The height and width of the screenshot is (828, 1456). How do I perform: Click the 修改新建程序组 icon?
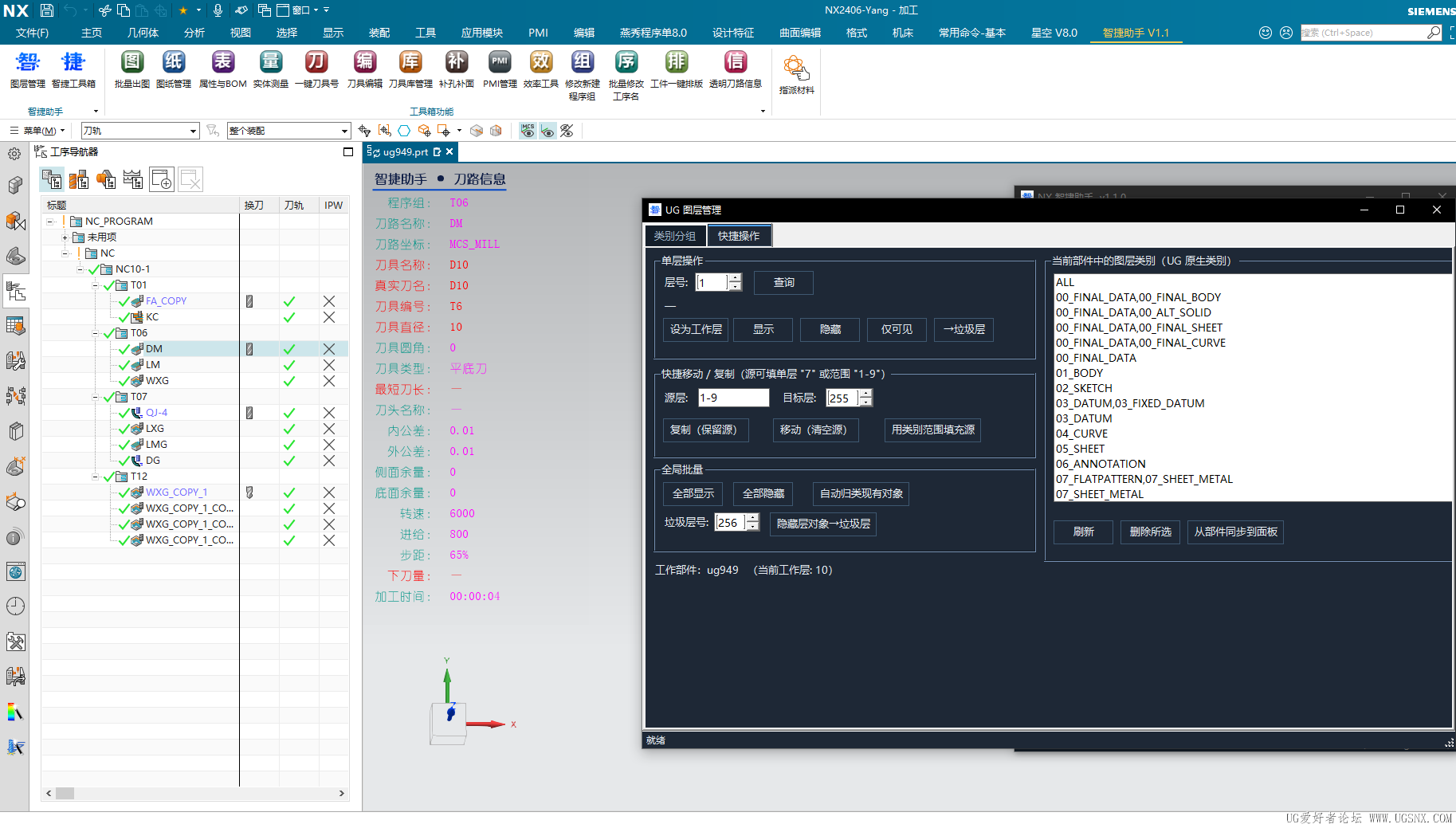(583, 75)
